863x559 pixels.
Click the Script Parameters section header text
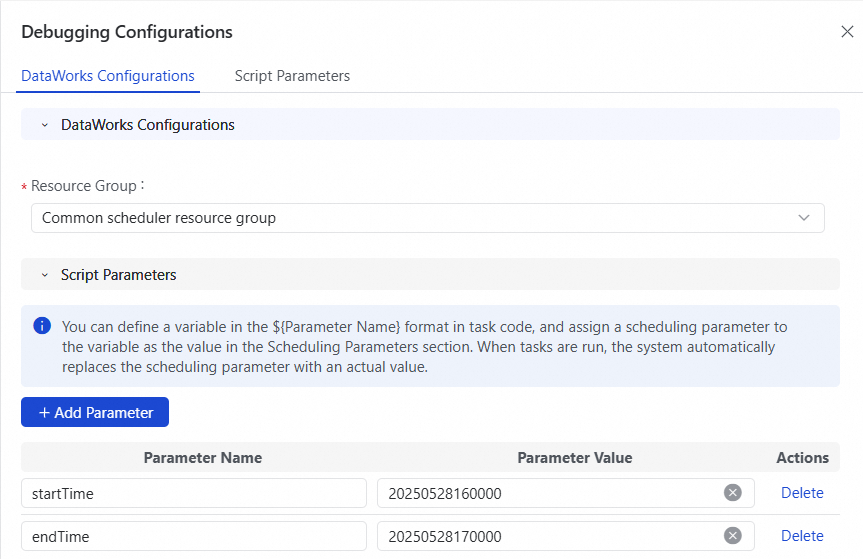point(118,275)
